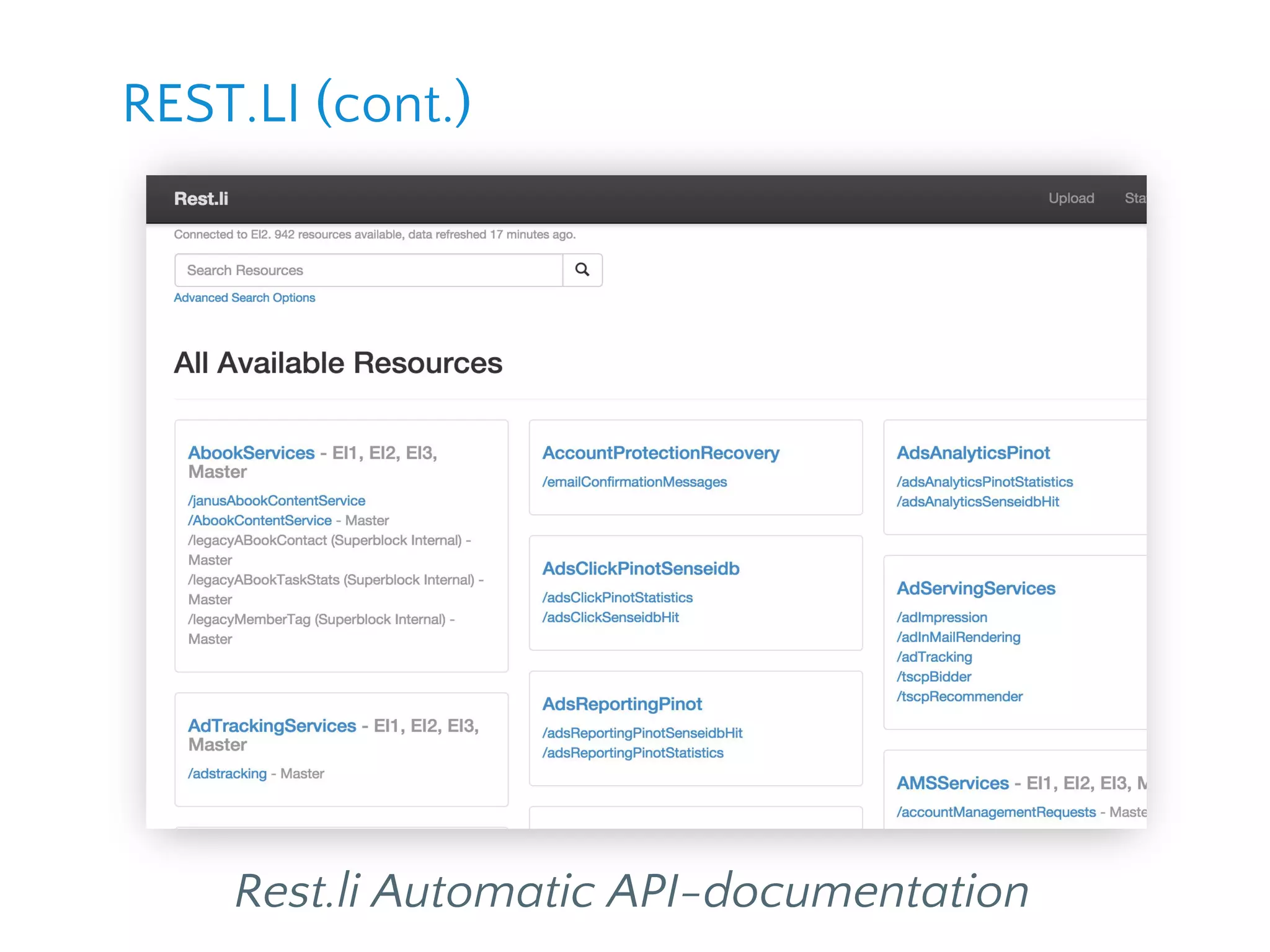This screenshot has height=952, width=1270.
Task: Open /adsAnalyticsSenseidbHit resource
Action: click(x=978, y=501)
